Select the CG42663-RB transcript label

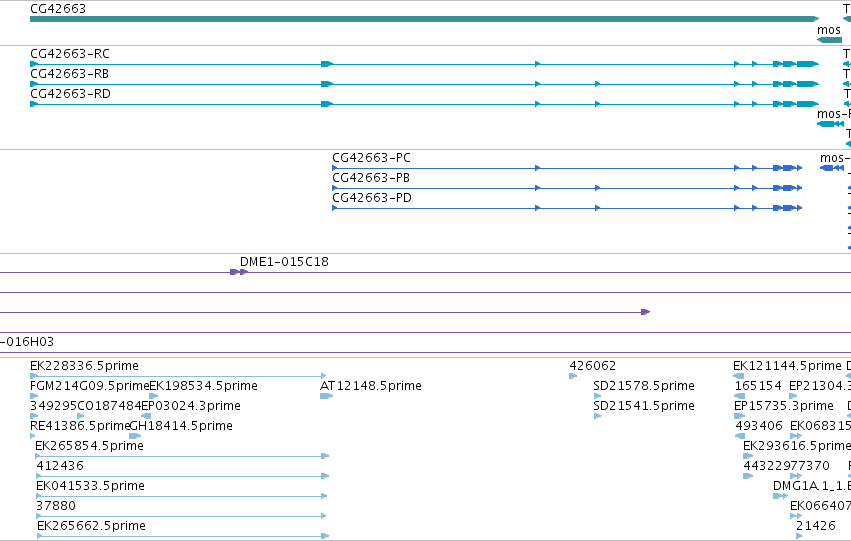[x=69, y=74]
